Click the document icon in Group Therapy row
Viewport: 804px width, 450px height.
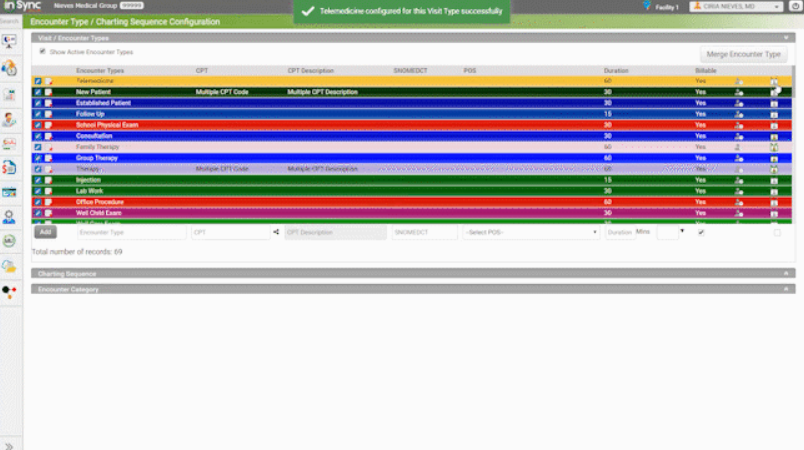pyautogui.click(x=49, y=158)
